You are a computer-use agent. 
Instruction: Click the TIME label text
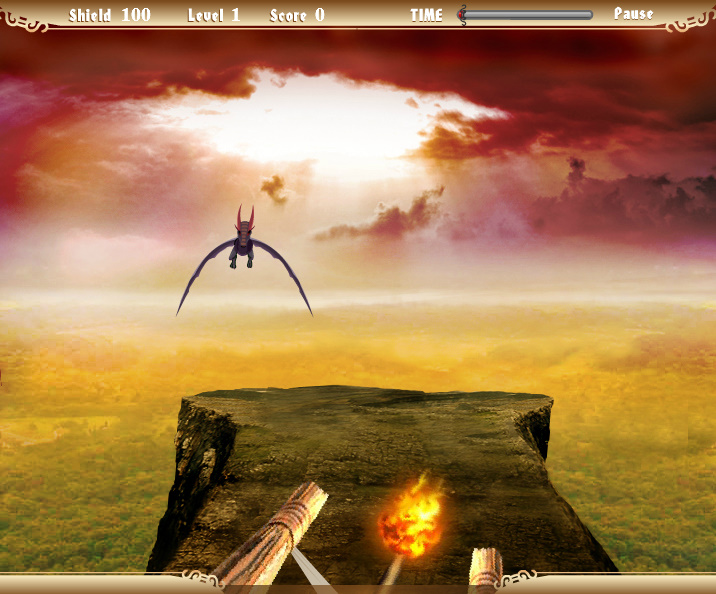tap(426, 15)
